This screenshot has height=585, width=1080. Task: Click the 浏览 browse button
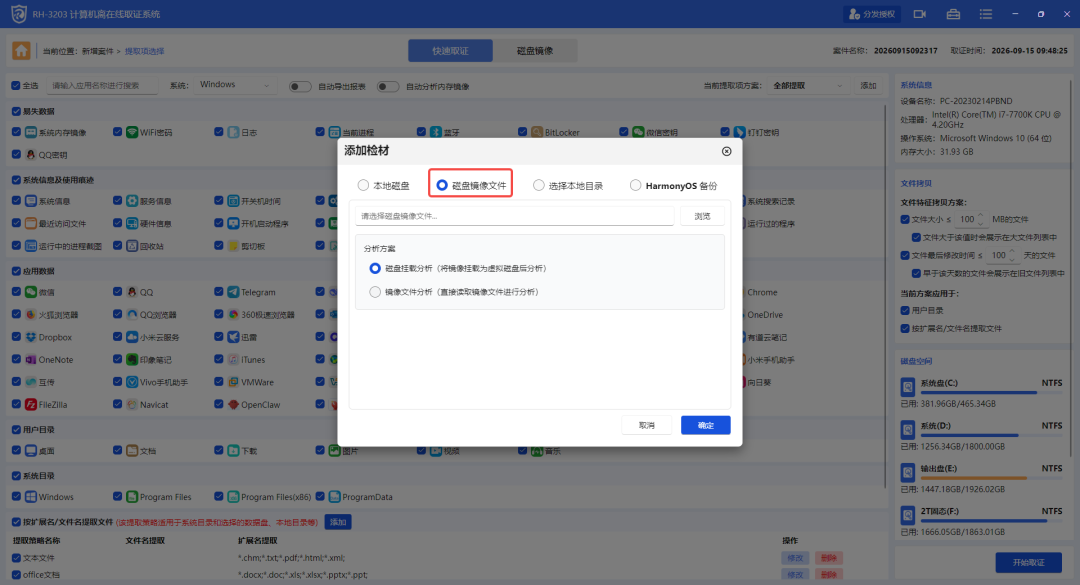pyautogui.click(x=702, y=216)
